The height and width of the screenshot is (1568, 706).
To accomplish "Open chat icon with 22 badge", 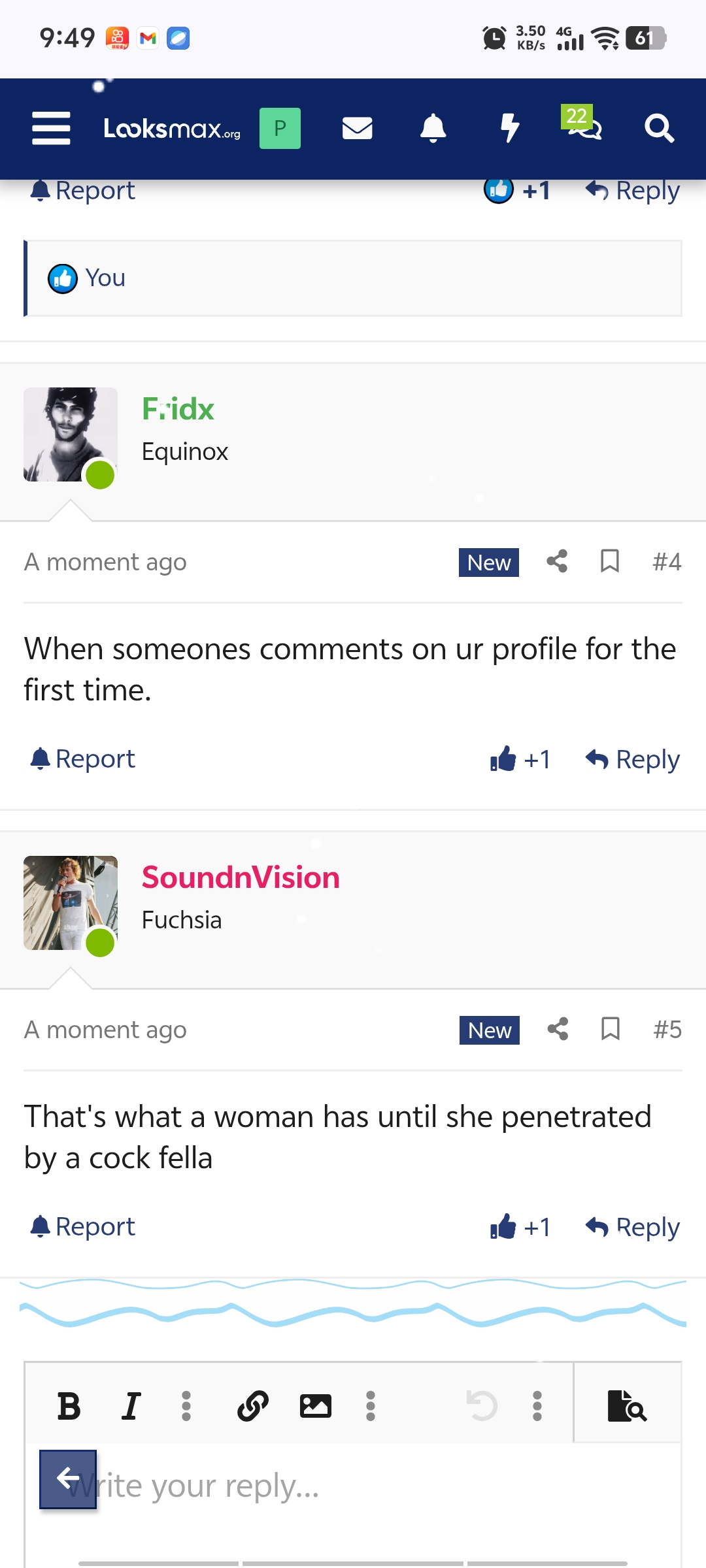I will [x=583, y=127].
